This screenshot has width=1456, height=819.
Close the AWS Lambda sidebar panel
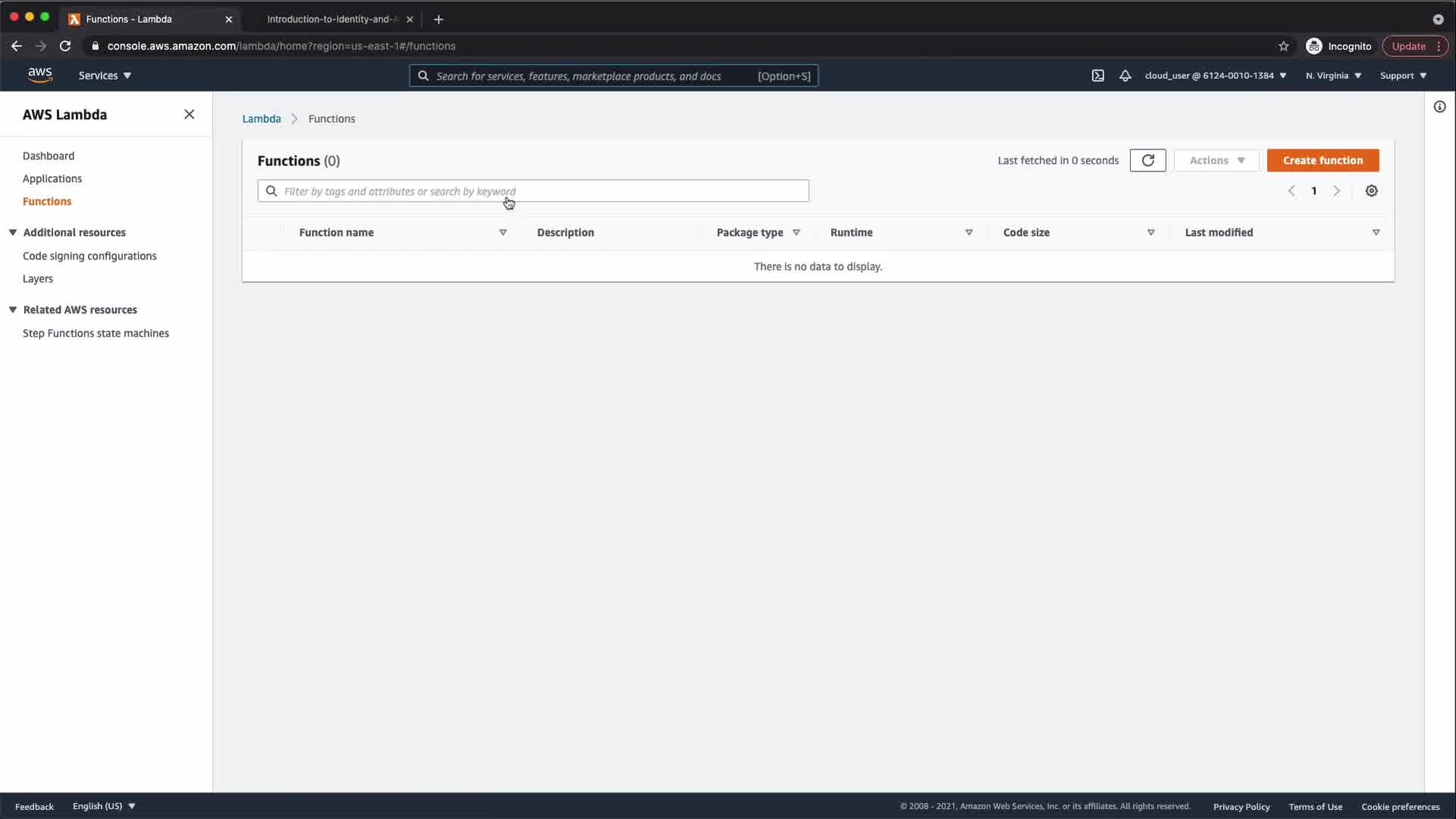[x=189, y=115]
